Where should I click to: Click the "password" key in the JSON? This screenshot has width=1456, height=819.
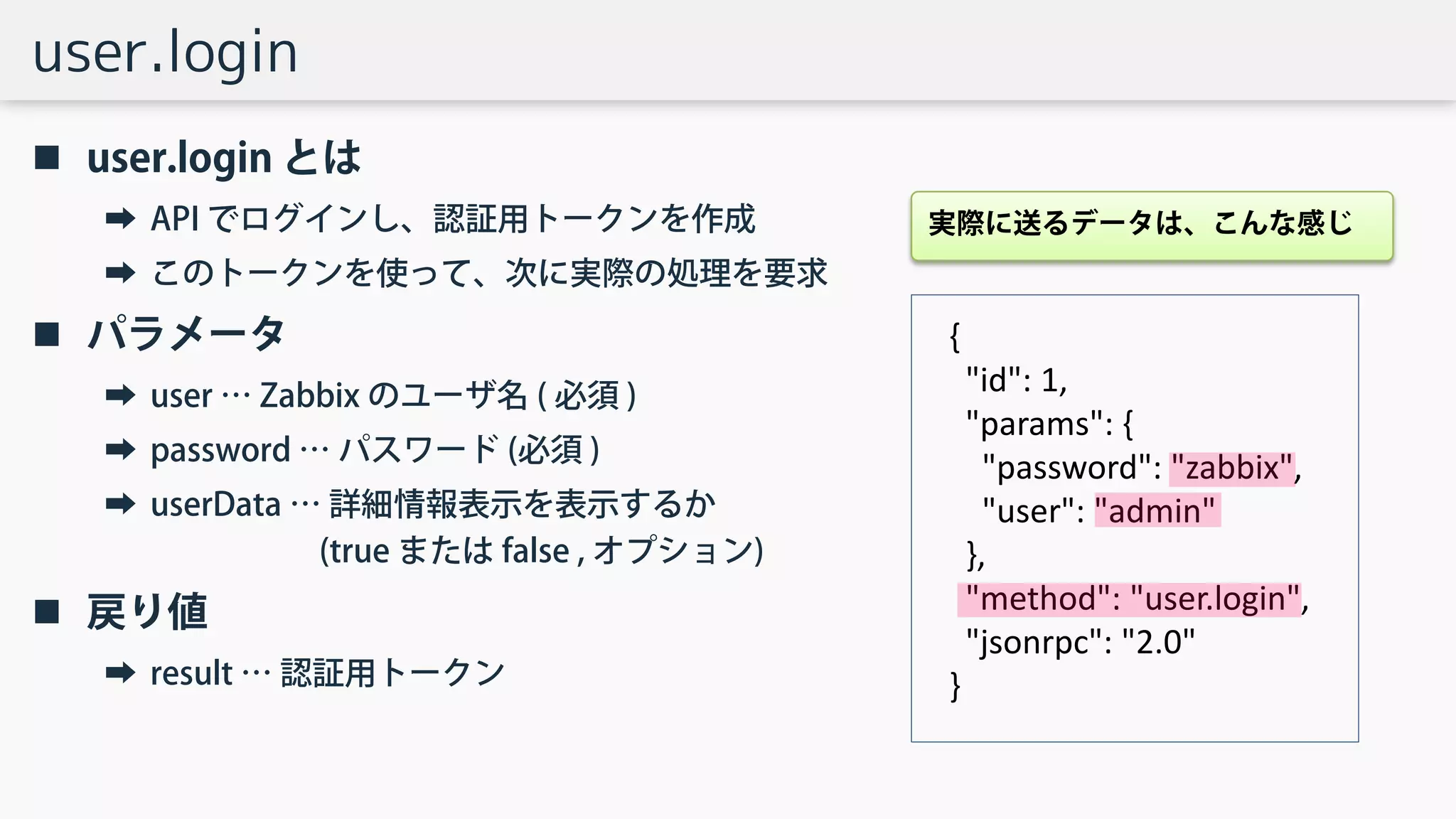(x=1066, y=469)
